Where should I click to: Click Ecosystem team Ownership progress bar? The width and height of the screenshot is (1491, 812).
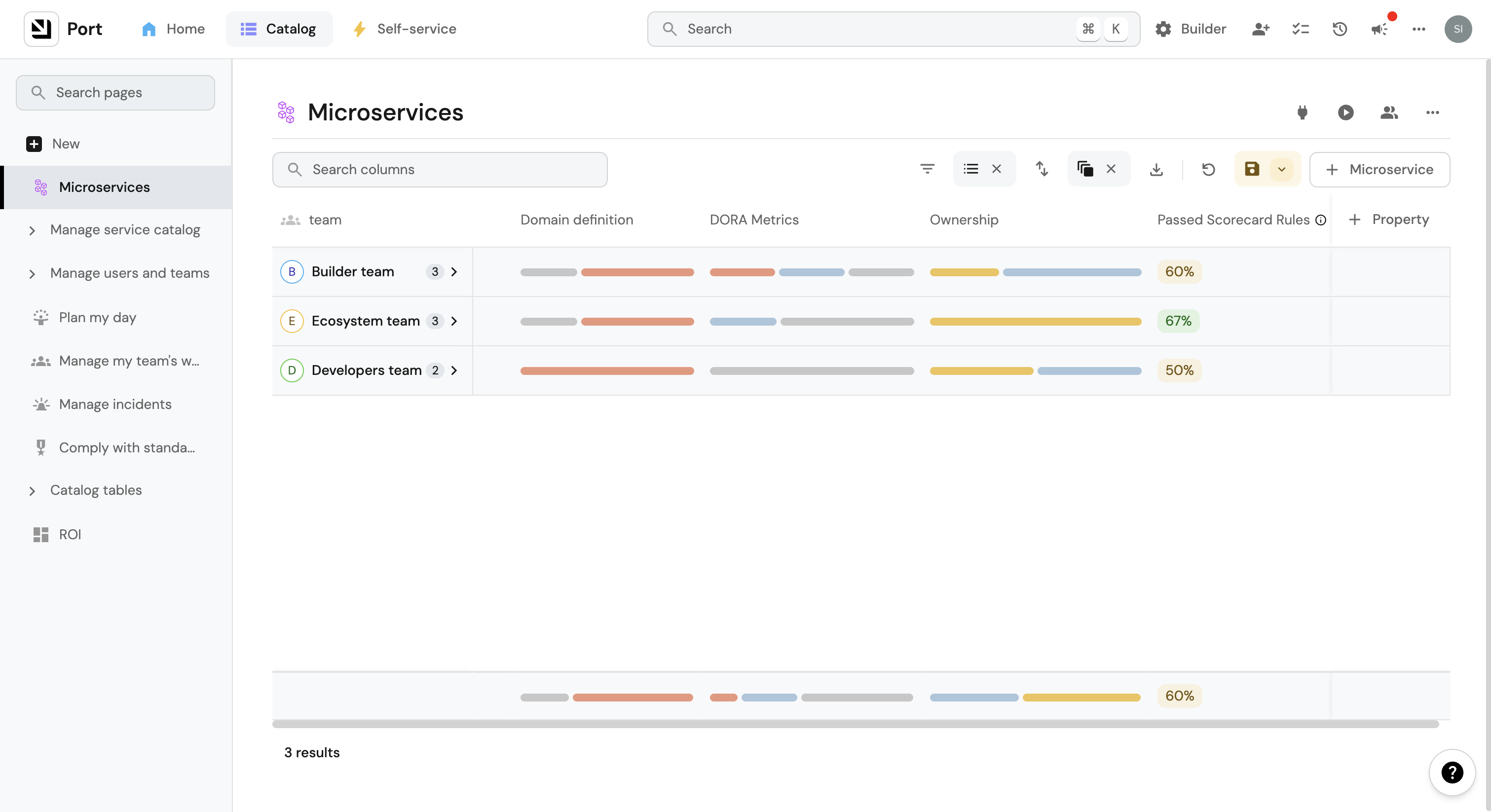tap(1035, 321)
